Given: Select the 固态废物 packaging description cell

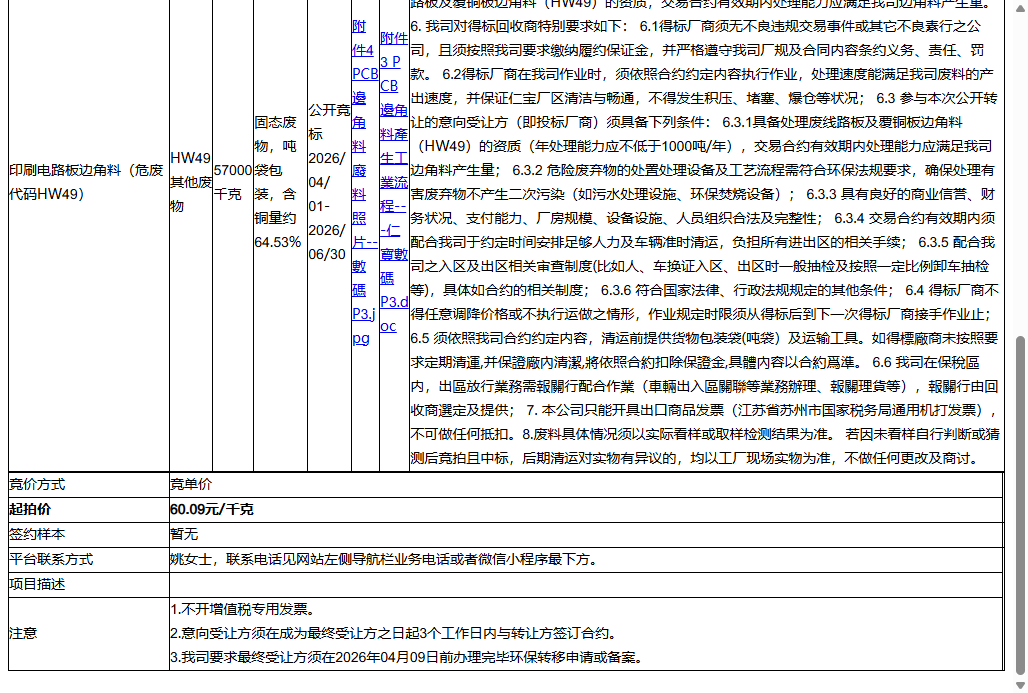Looking at the screenshot, I should [278, 182].
